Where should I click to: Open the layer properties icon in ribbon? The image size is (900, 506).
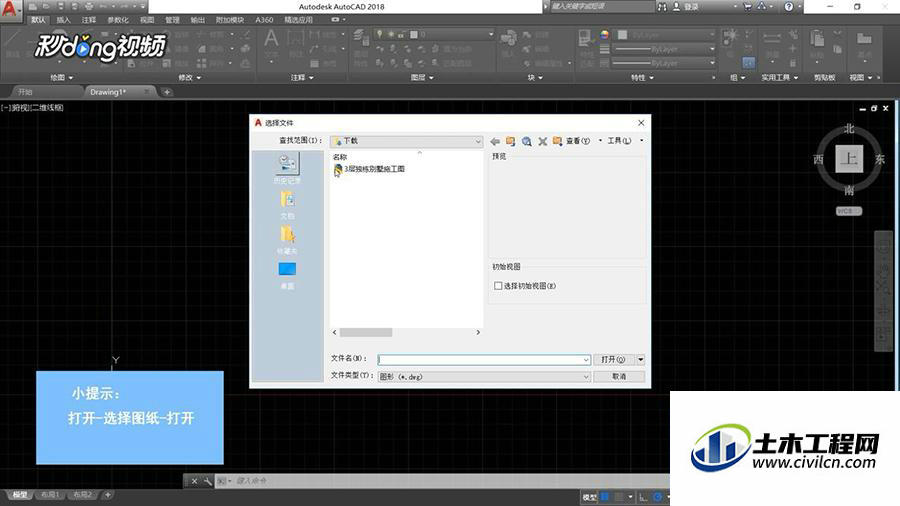point(360,37)
